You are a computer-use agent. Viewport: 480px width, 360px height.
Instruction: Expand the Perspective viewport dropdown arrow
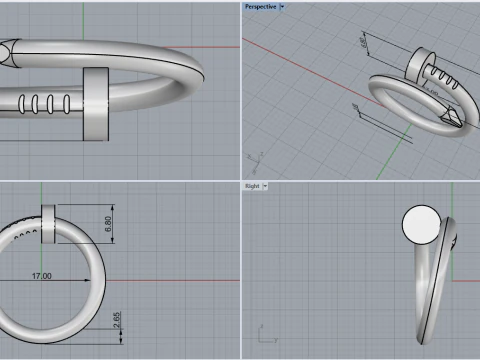[282, 7]
